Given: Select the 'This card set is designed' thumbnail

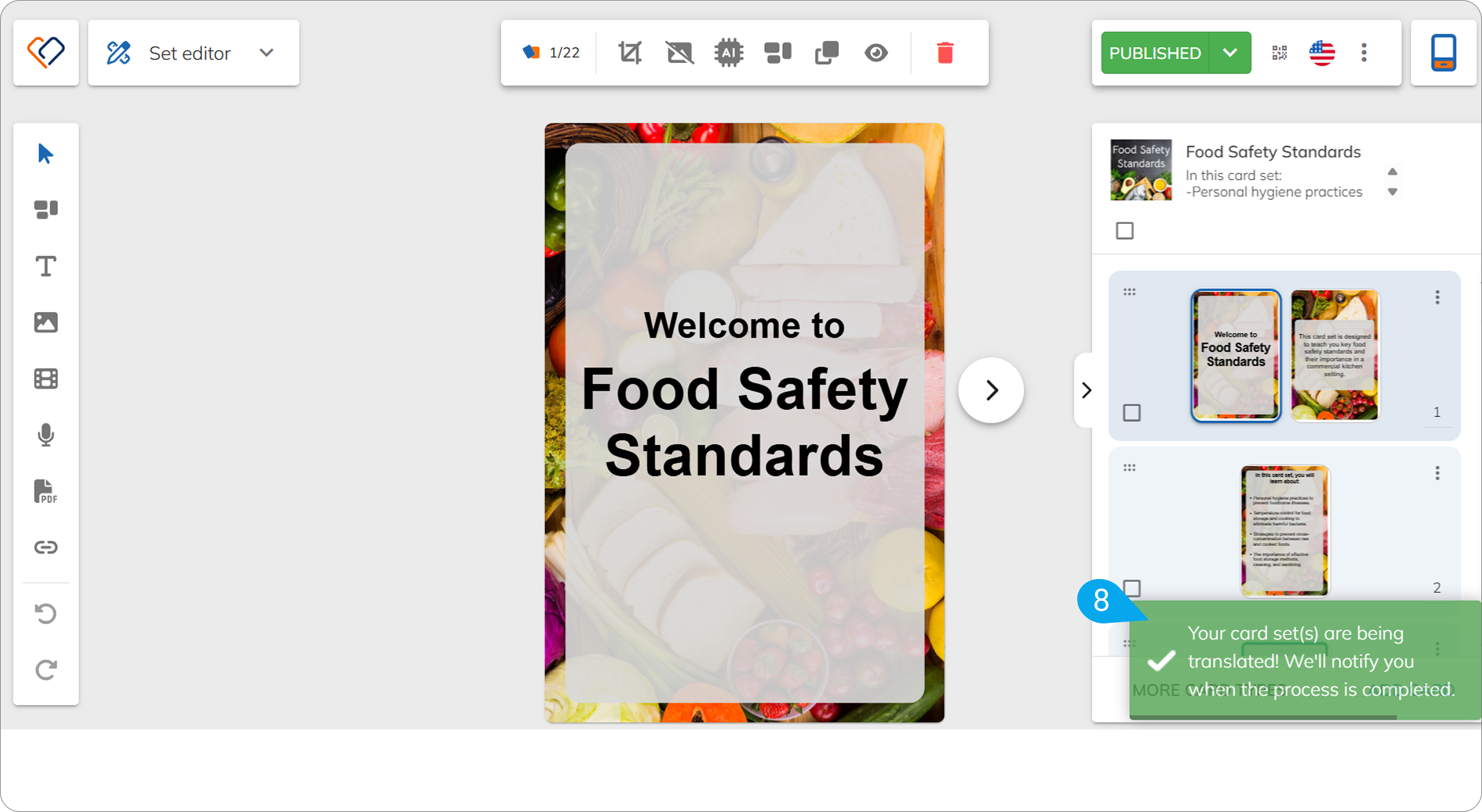Looking at the screenshot, I should [x=1335, y=356].
